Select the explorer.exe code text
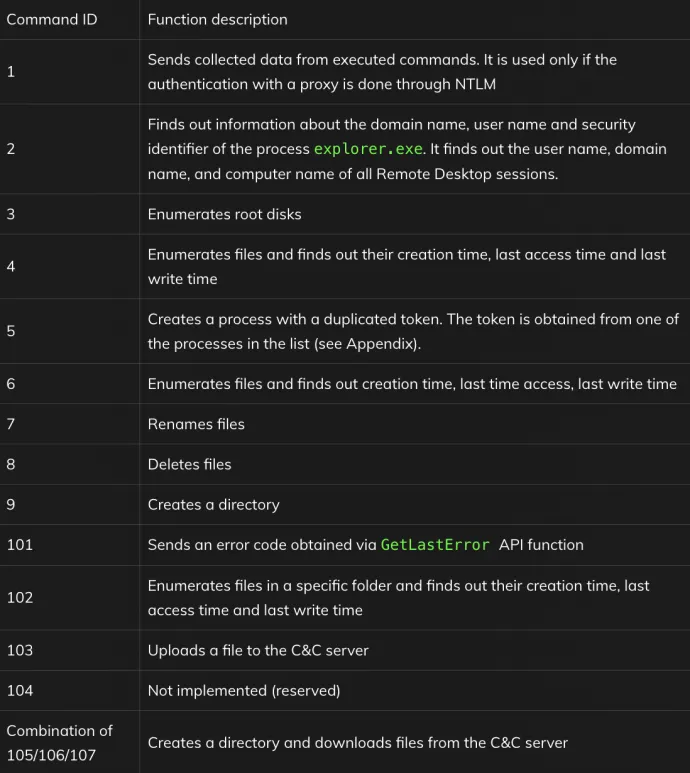 tap(368, 150)
